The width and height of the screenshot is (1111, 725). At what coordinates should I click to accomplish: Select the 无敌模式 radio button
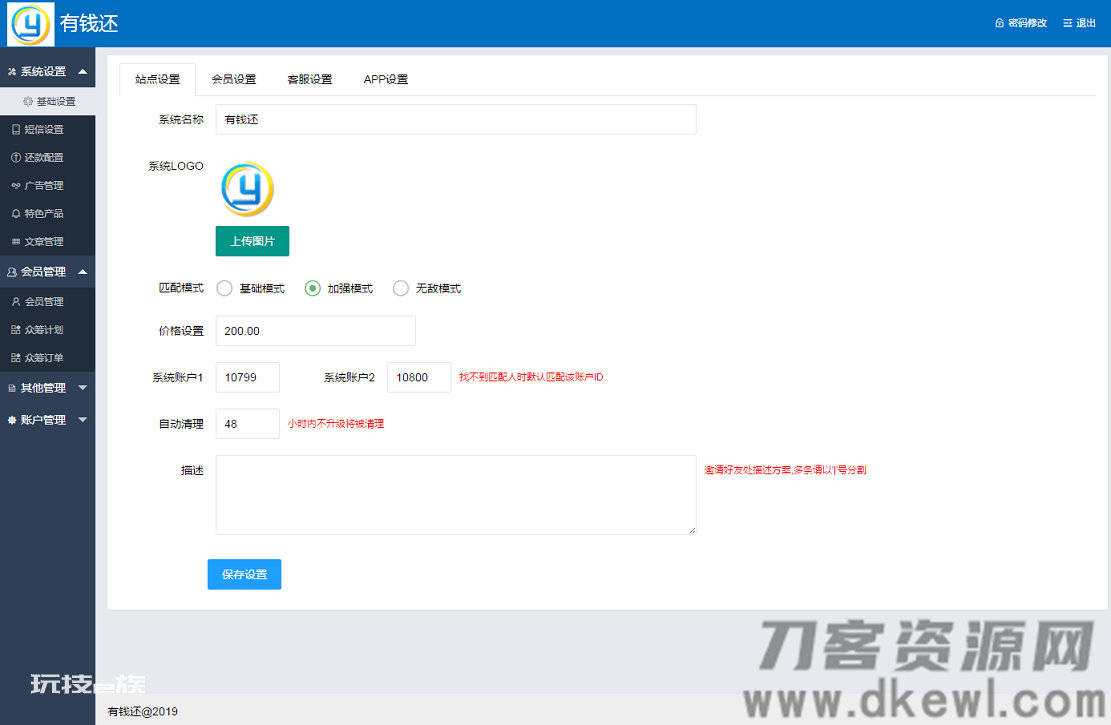click(x=400, y=288)
